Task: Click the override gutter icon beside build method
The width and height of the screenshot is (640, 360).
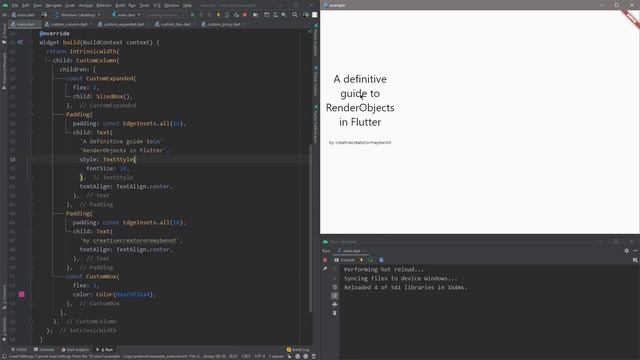Action: [x=20, y=42]
